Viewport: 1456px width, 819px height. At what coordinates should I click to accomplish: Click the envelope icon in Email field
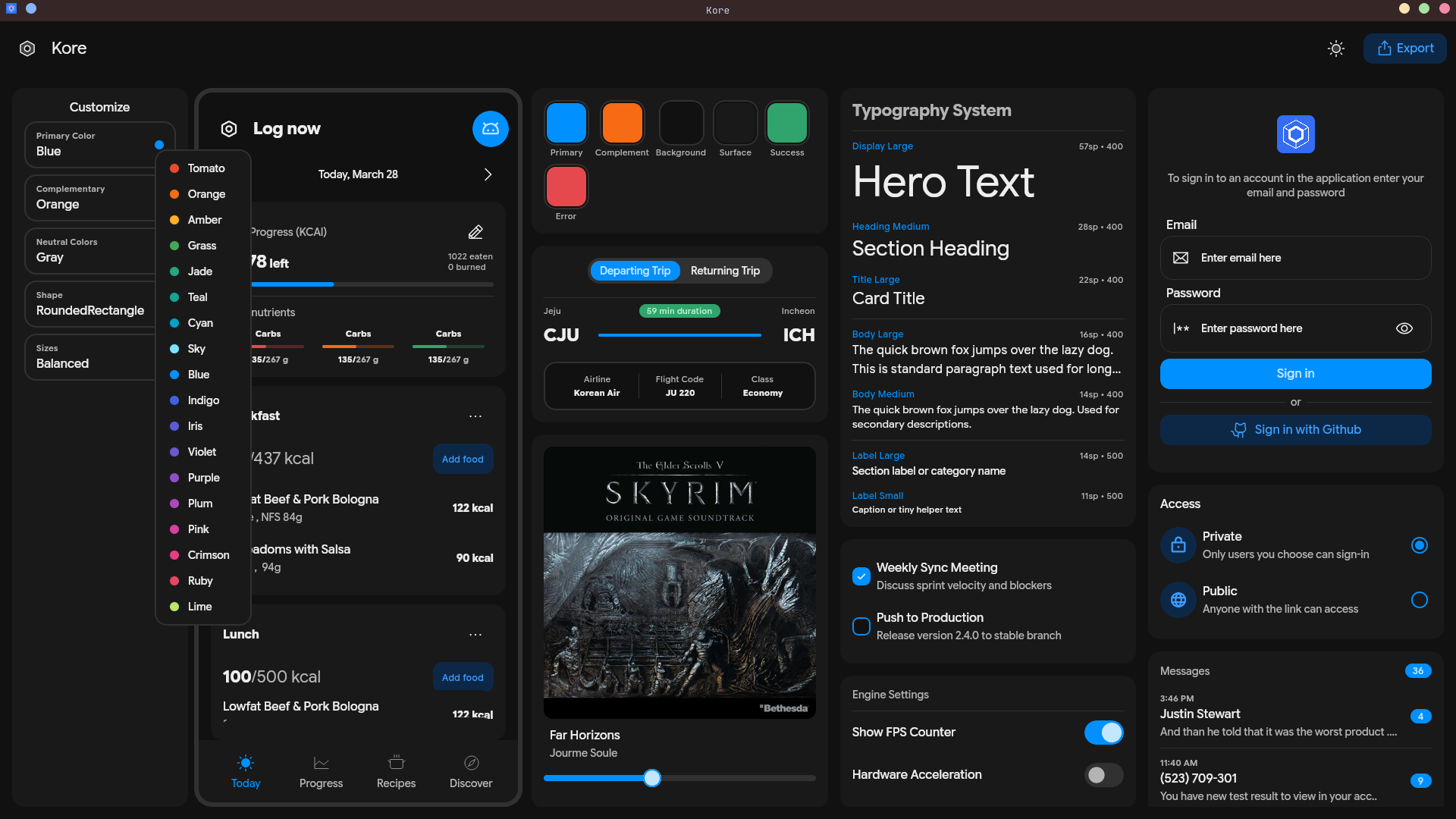pos(1181,258)
